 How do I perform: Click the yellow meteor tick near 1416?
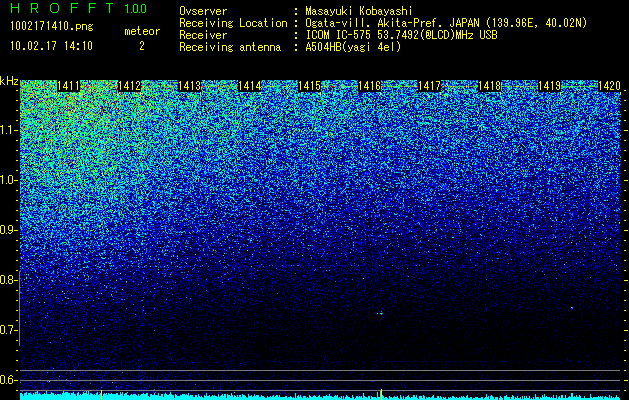click(x=381, y=394)
